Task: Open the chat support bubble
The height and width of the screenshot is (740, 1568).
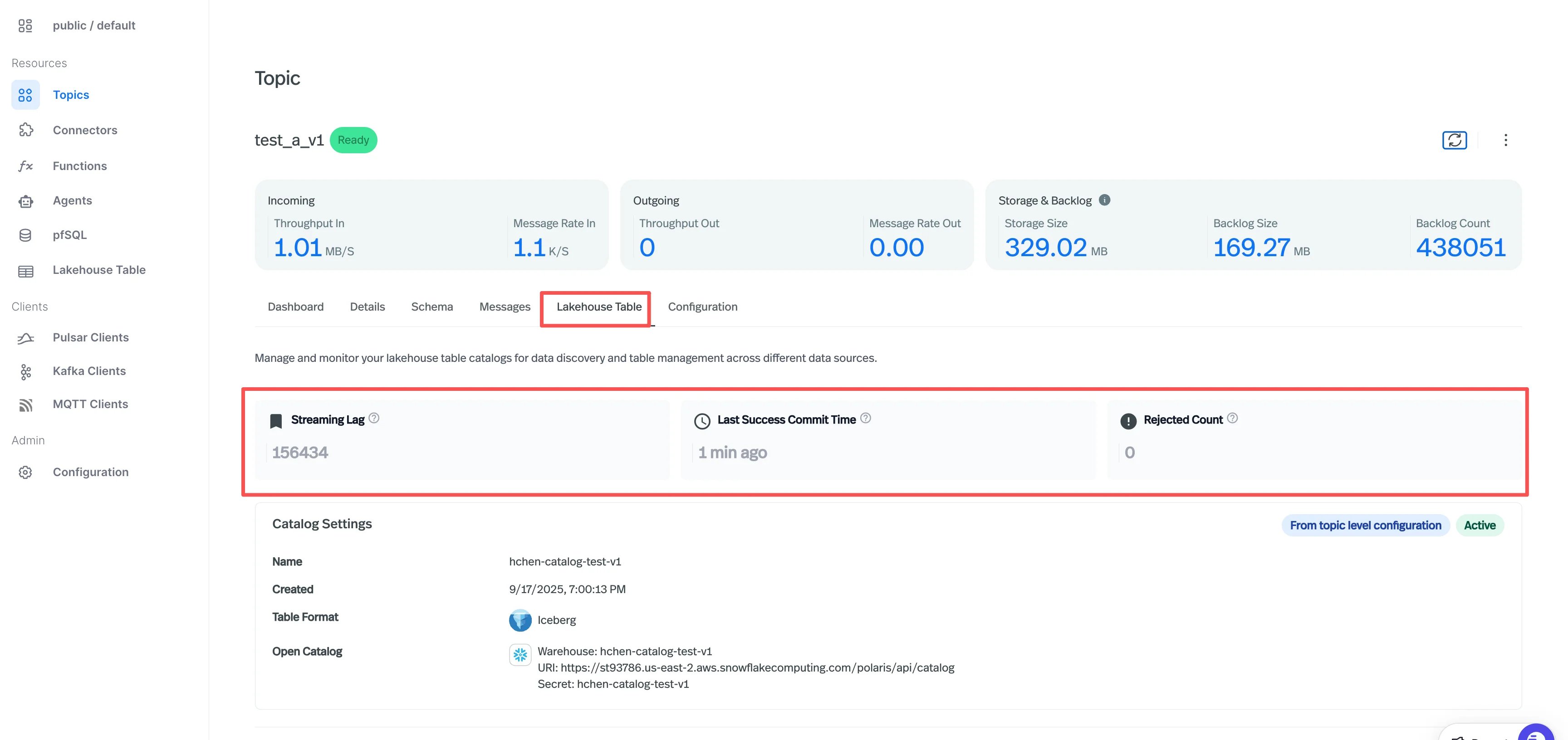Action: pos(1537,732)
